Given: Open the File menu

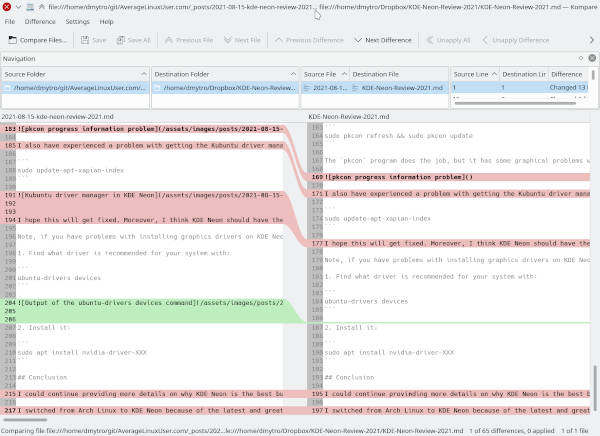Looking at the screenshot, I should coord(10,21).
